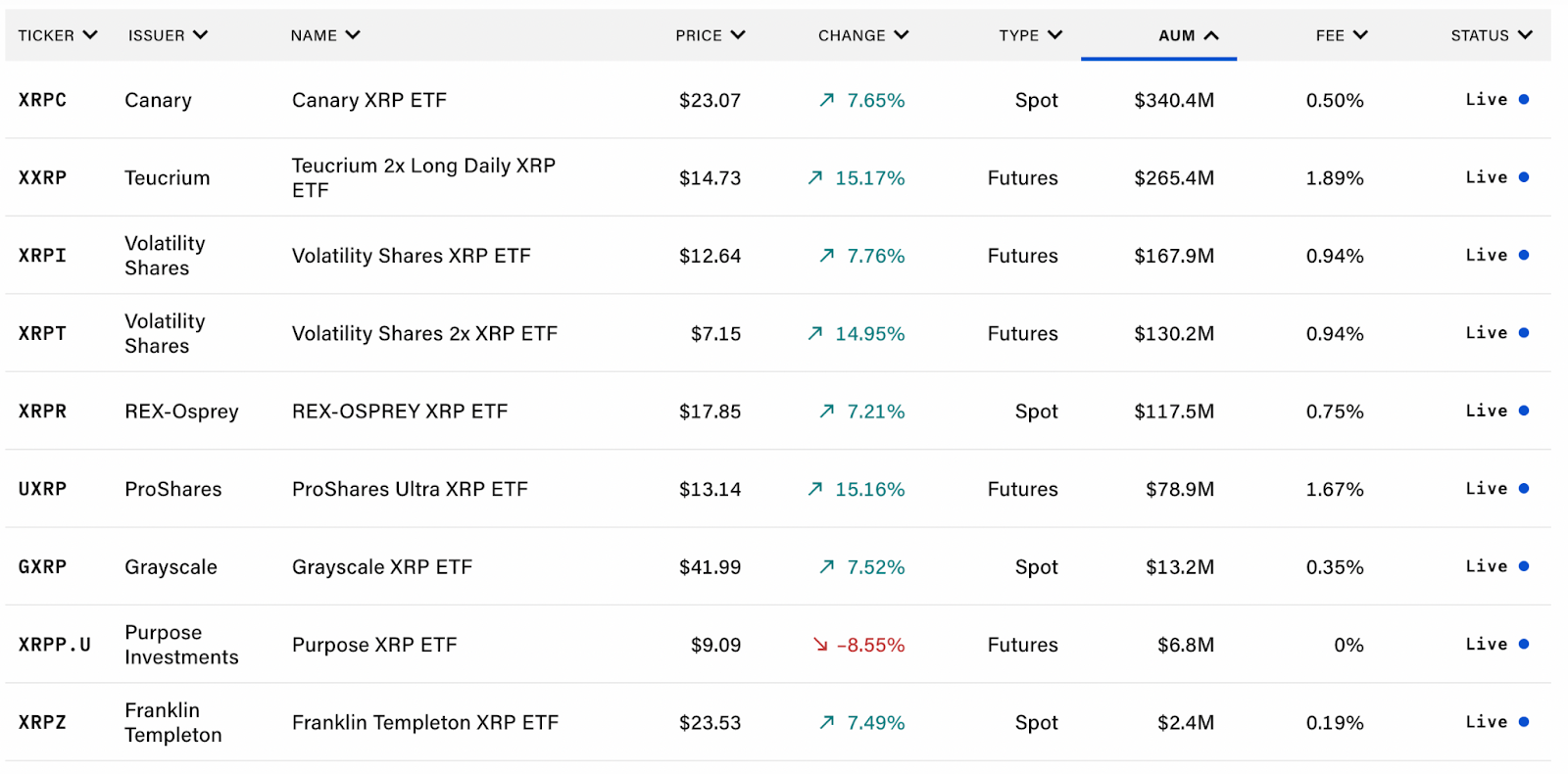This screenshot has height=774, width=1568.
Task: Select the XXRP ticker symbol
Action: tap(43, 177)
